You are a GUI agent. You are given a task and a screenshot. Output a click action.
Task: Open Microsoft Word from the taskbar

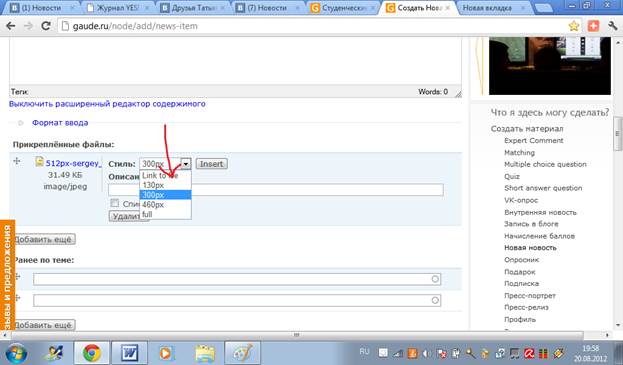(x=130, y=353)
